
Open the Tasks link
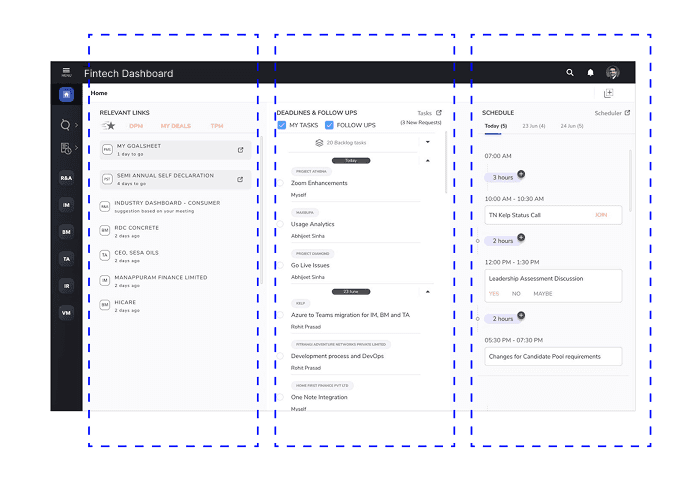[424, 113]
